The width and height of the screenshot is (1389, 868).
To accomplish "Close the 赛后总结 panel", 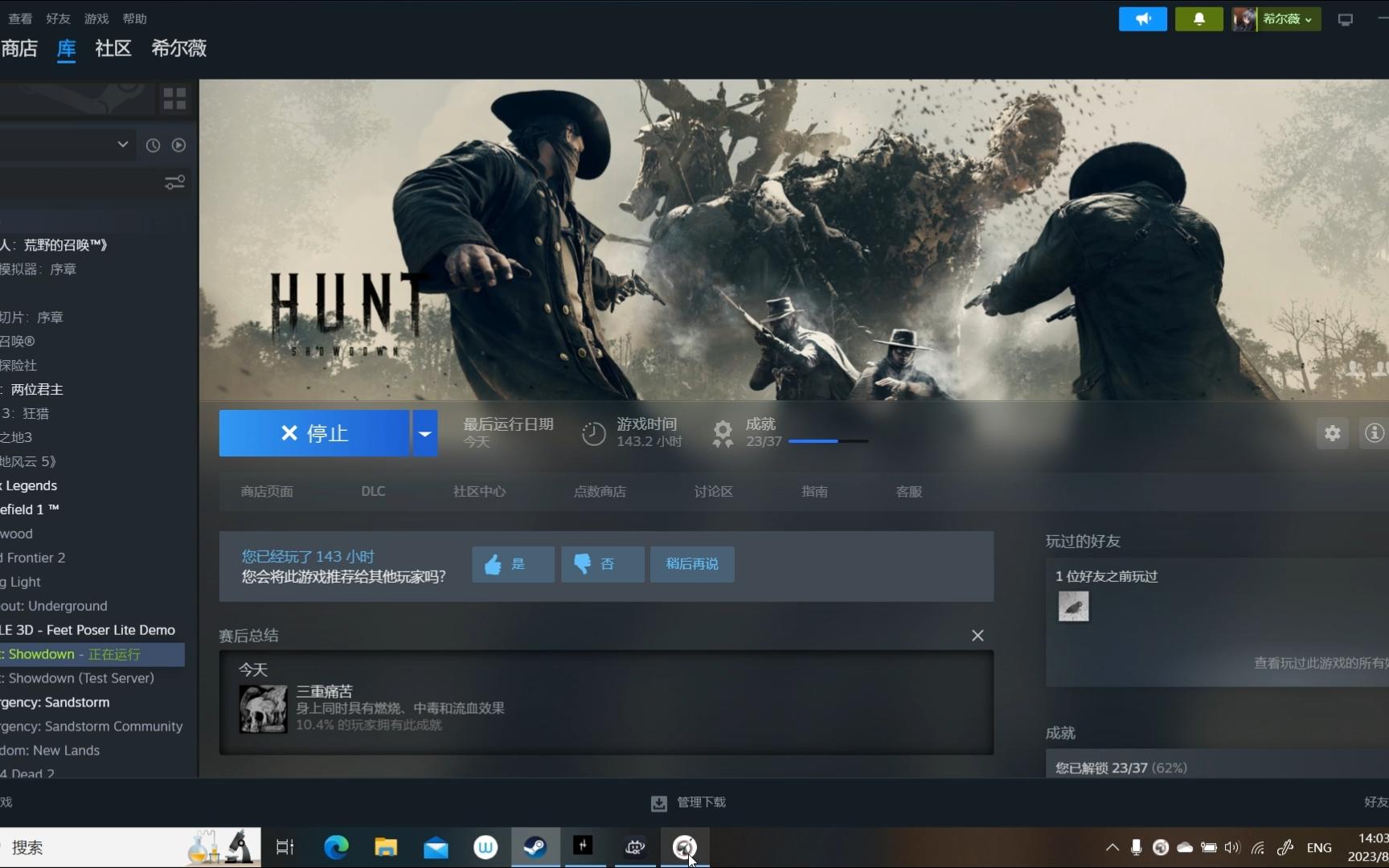I will (x=977, y=636).
